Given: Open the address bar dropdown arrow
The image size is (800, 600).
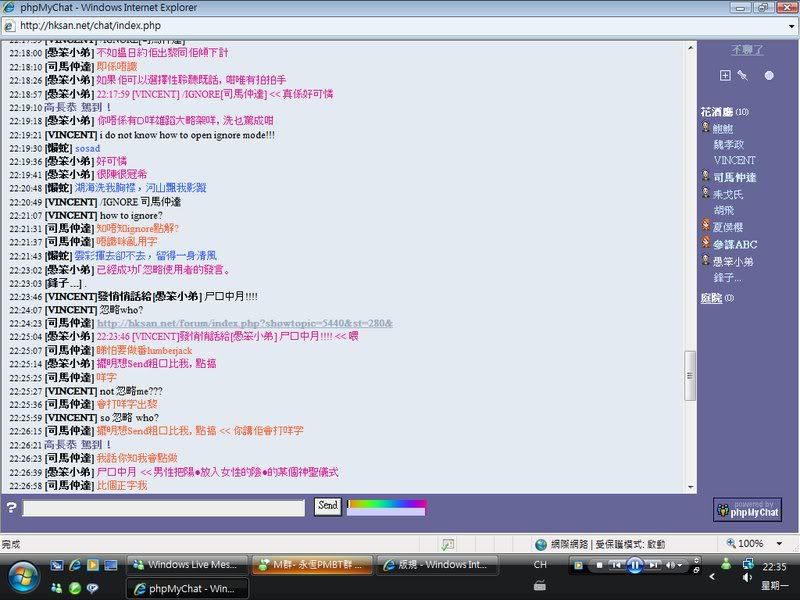Looking at the screenshot, I should click(792, 26).
